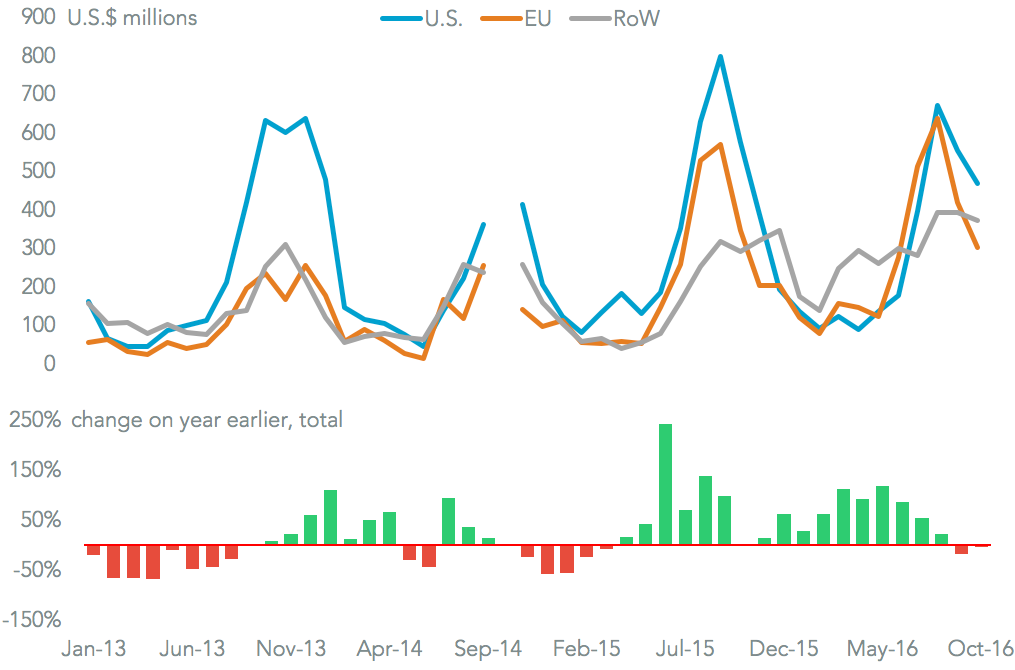The height and width of the screenshot is (670, 1015).
Task: Click the 500 y-axis value label
Action: (36, 171)
